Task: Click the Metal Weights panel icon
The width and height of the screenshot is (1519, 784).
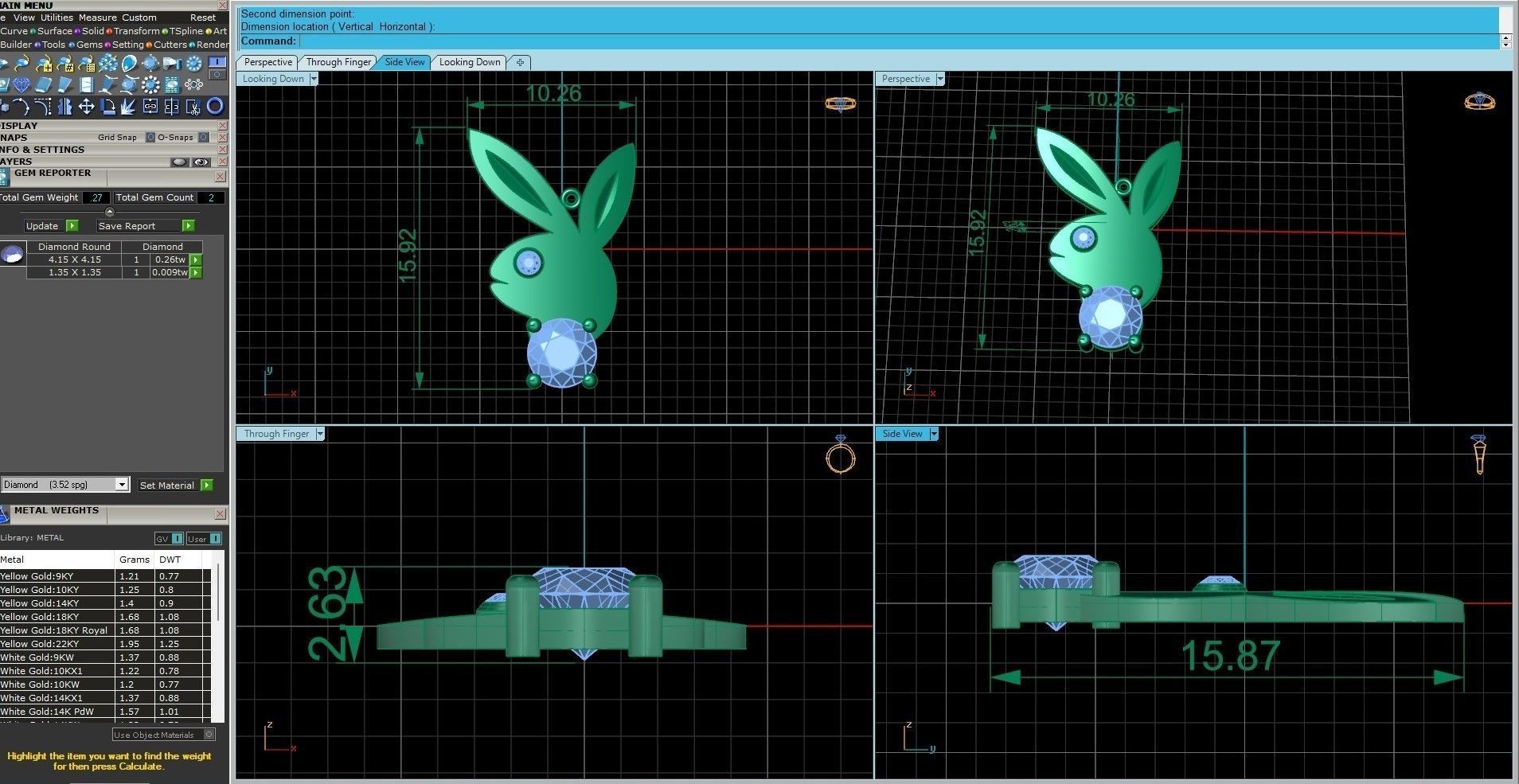Action: pyautogui.click(x=5, y=515)
